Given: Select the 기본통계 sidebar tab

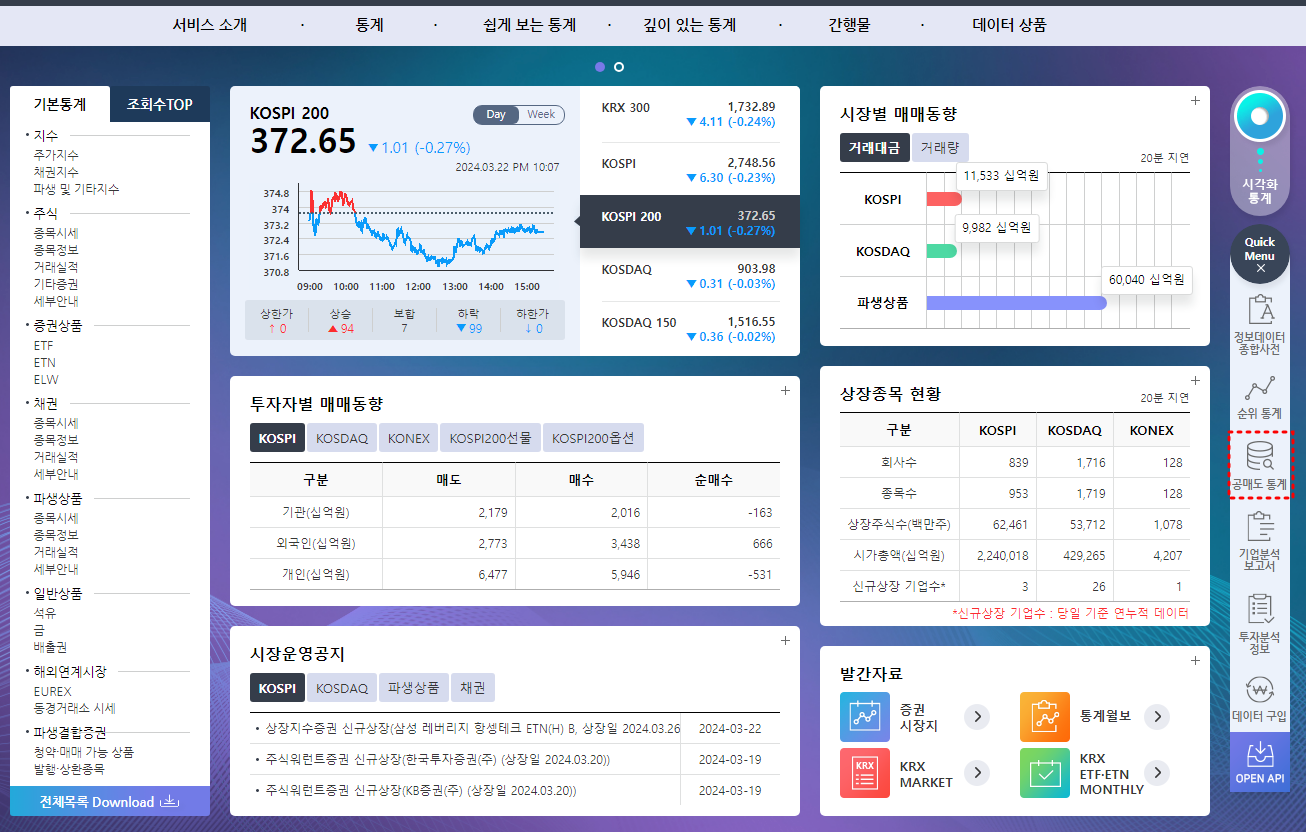Looking at the screenshot, I should [x=60, y=104].
